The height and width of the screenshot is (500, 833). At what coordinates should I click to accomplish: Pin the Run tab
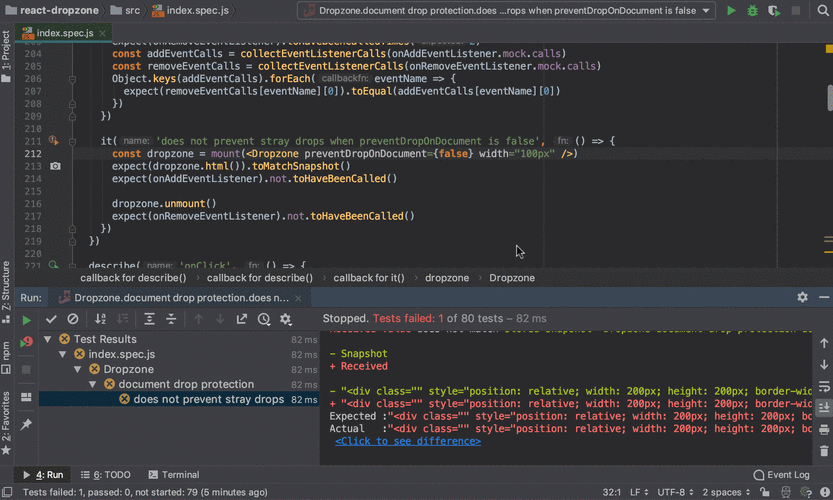(26, 425)
